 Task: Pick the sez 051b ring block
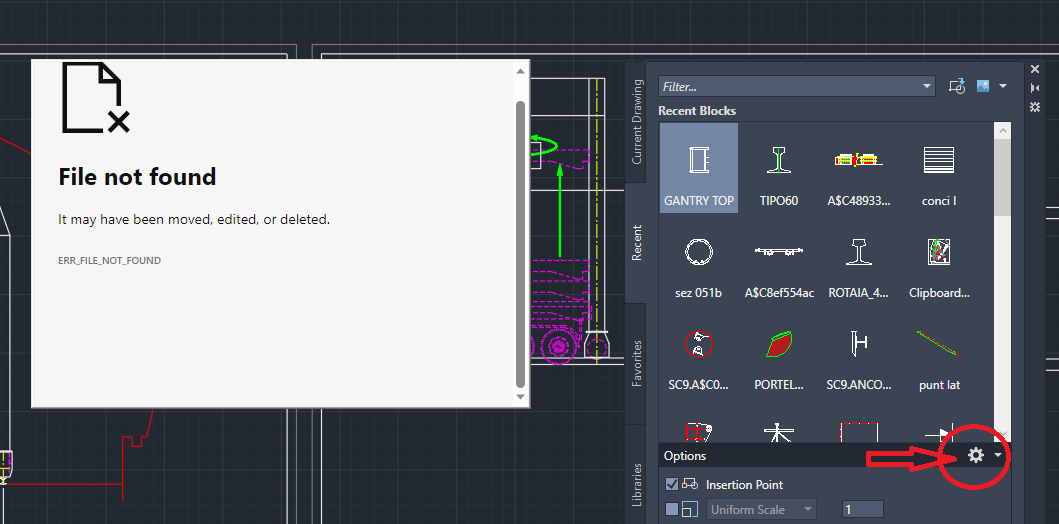click(x=698, y=261)
